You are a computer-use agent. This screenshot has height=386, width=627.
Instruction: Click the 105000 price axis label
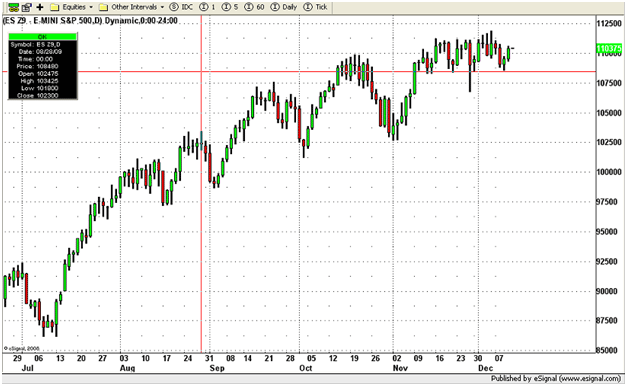pos(609,113)
